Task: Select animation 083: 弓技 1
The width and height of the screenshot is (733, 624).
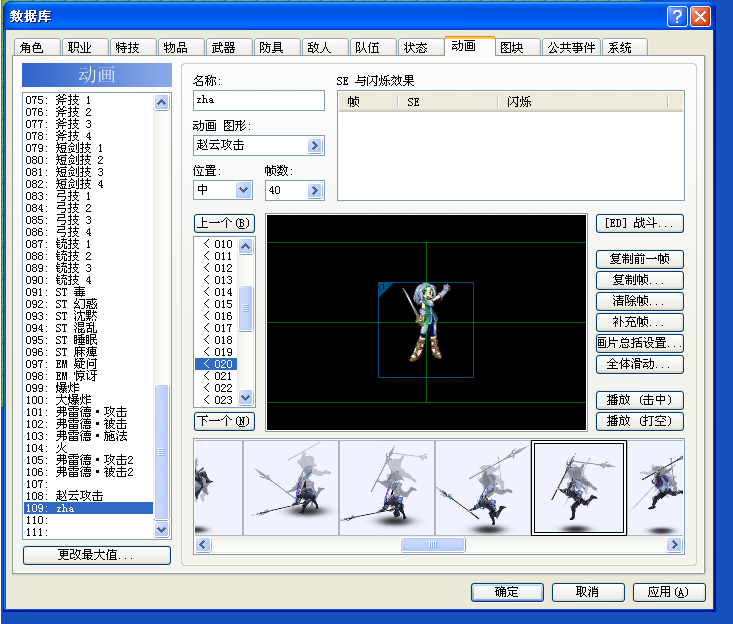Action: [x=88, y=196]
